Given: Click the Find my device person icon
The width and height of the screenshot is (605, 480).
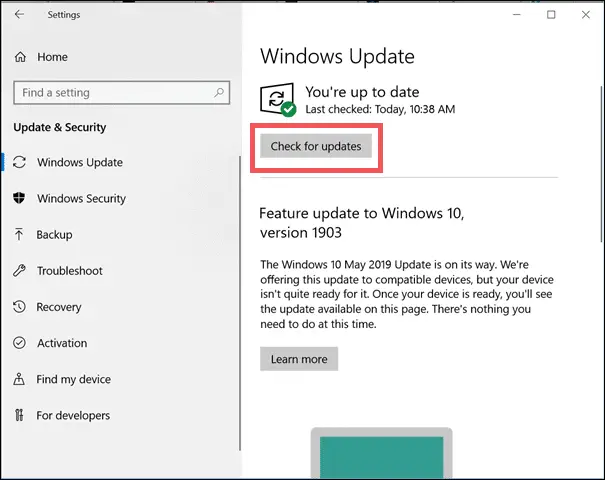Looking at the screenshot, I should tap(19, 379).
